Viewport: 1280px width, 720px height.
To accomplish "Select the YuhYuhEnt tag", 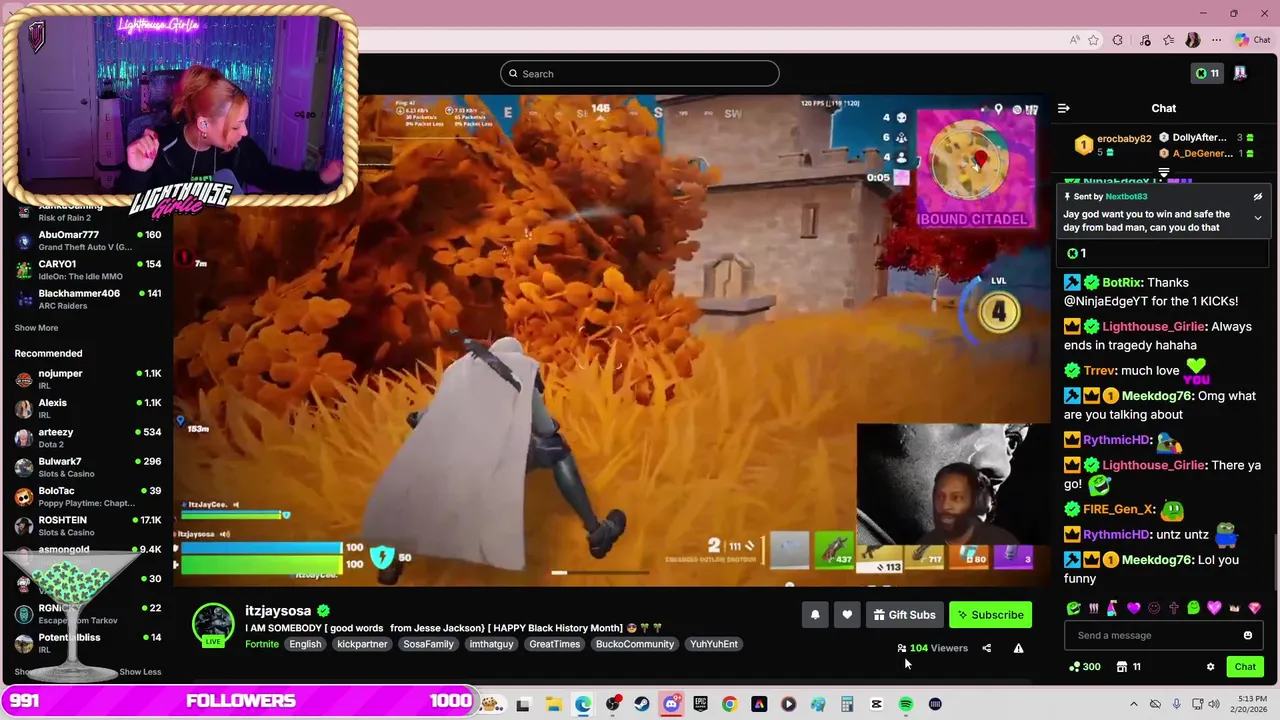I will click(714, 644).
